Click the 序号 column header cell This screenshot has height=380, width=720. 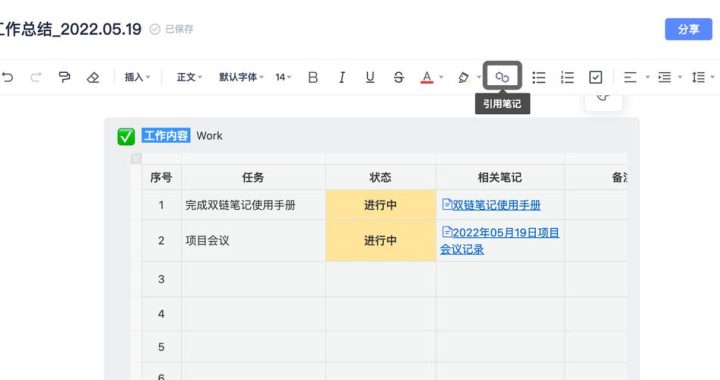click(161, 177)
